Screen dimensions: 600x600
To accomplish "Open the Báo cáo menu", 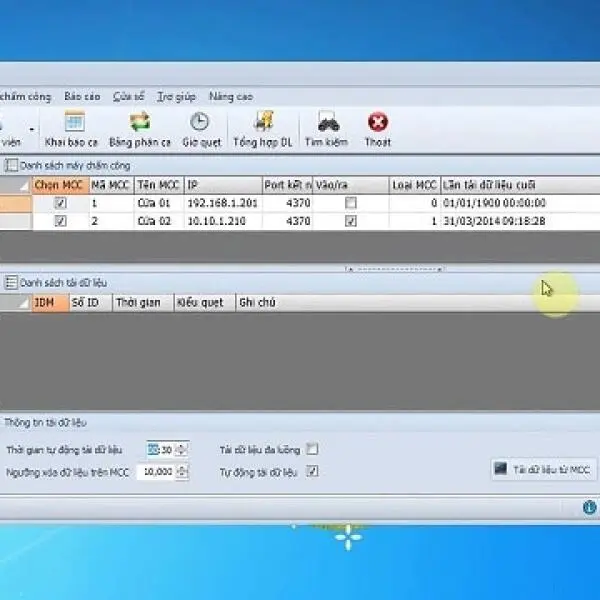I will 82,97.
